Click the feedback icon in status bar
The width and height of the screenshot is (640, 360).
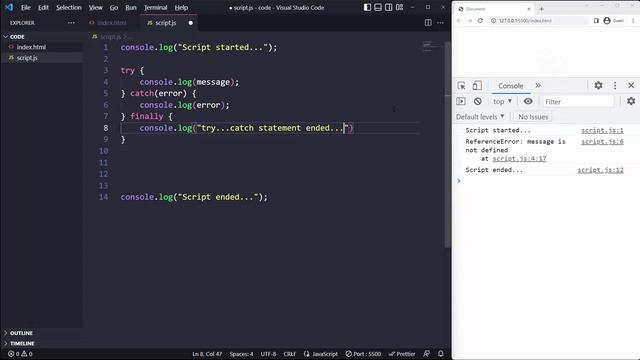click(x=427, y=354)
